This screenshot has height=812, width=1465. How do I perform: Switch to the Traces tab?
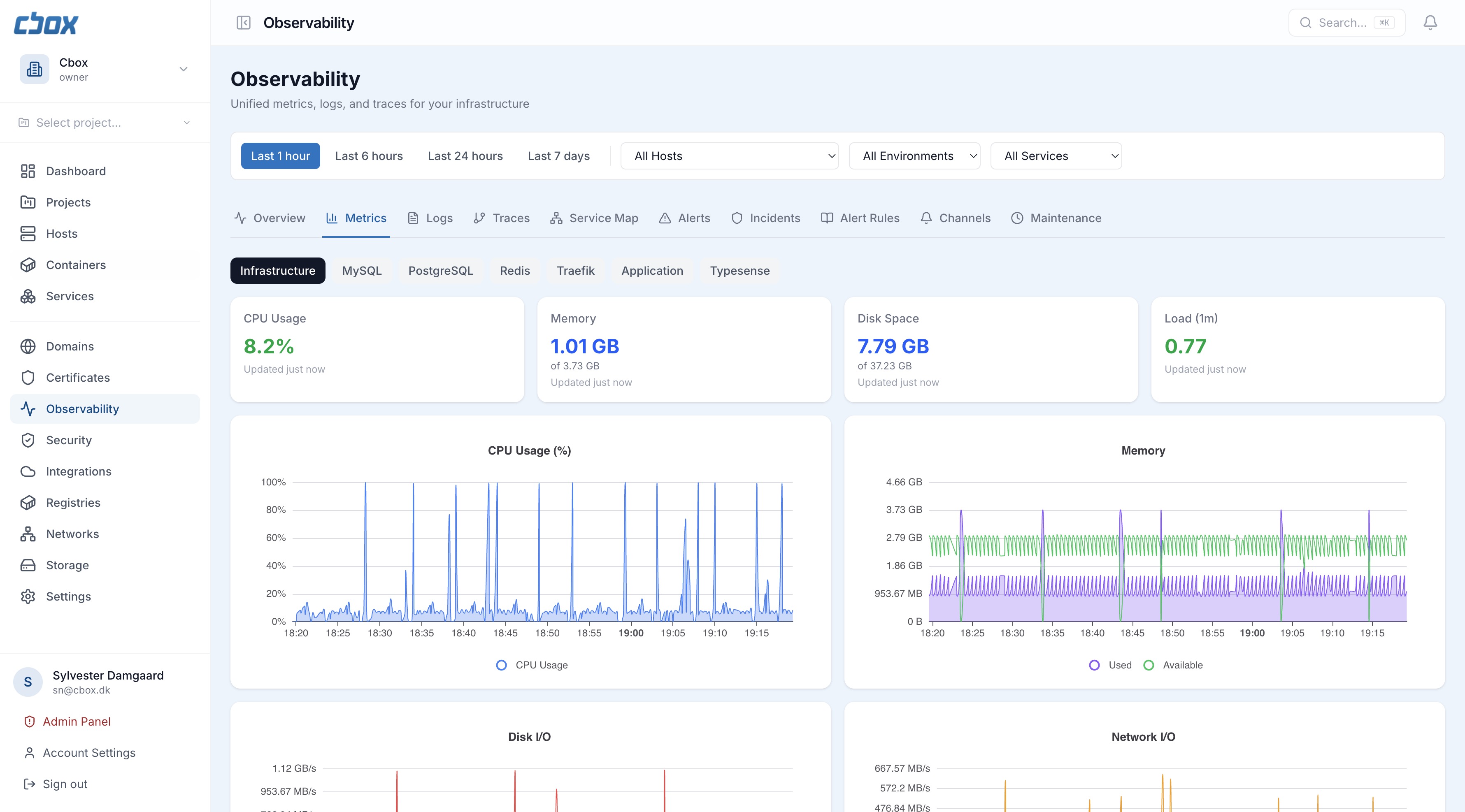502,218
